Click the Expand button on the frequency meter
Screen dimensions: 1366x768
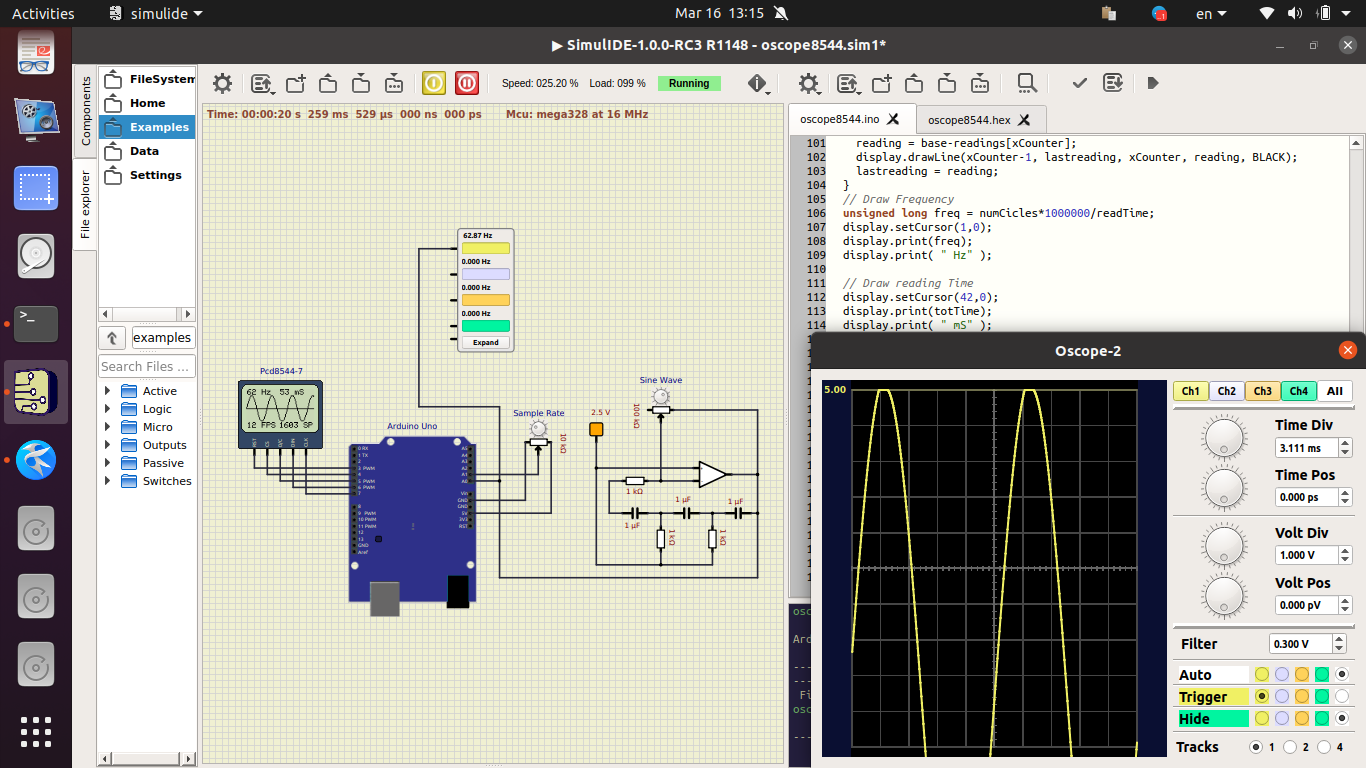coord(485,342)
